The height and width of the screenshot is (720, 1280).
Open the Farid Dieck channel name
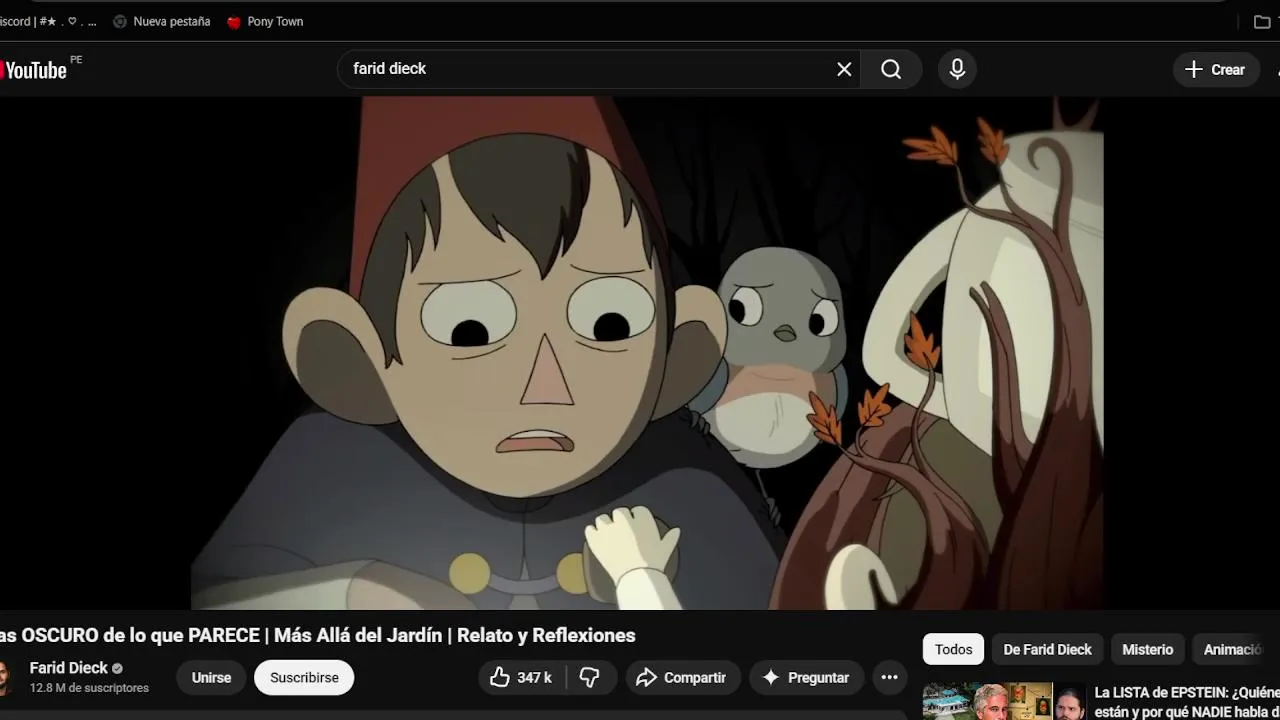tap(68, 668)
